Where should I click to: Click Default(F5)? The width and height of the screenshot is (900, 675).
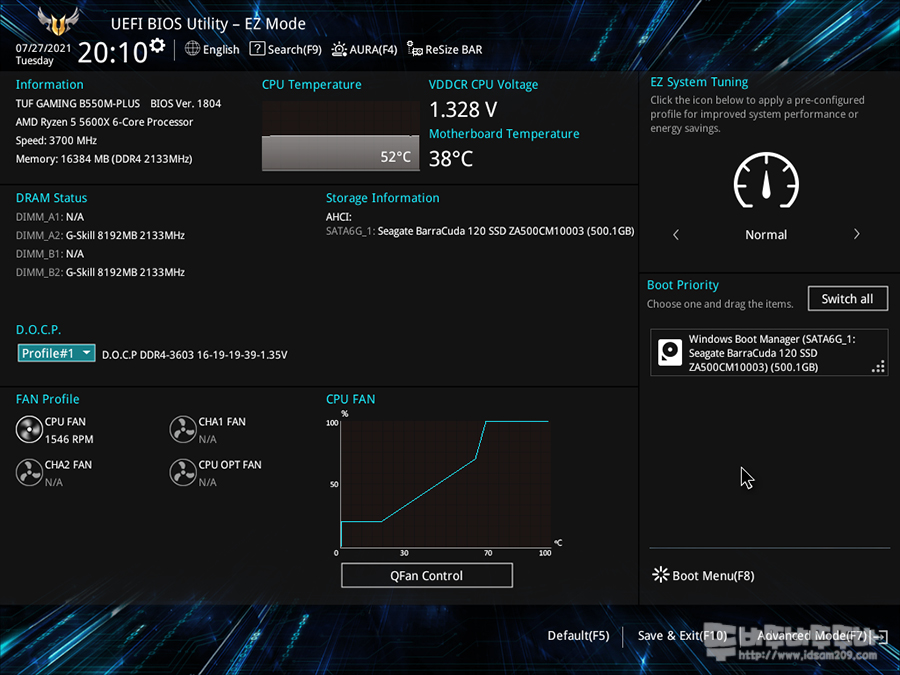pyautogui.click(x=578, y=635)
